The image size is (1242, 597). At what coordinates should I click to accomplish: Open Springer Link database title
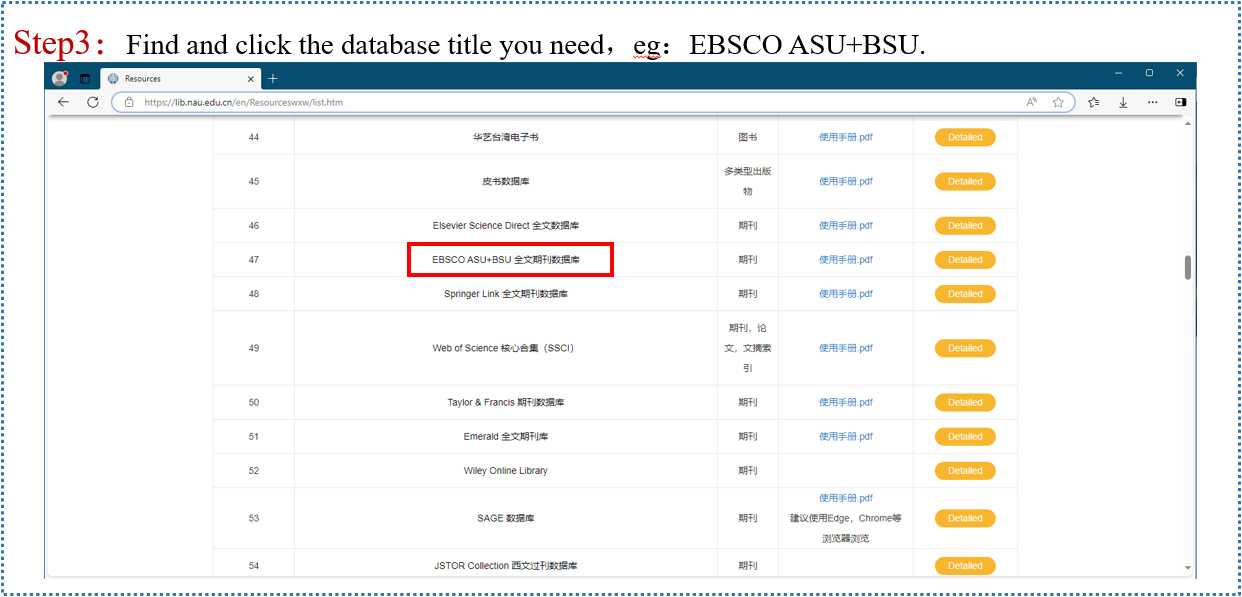506,294
